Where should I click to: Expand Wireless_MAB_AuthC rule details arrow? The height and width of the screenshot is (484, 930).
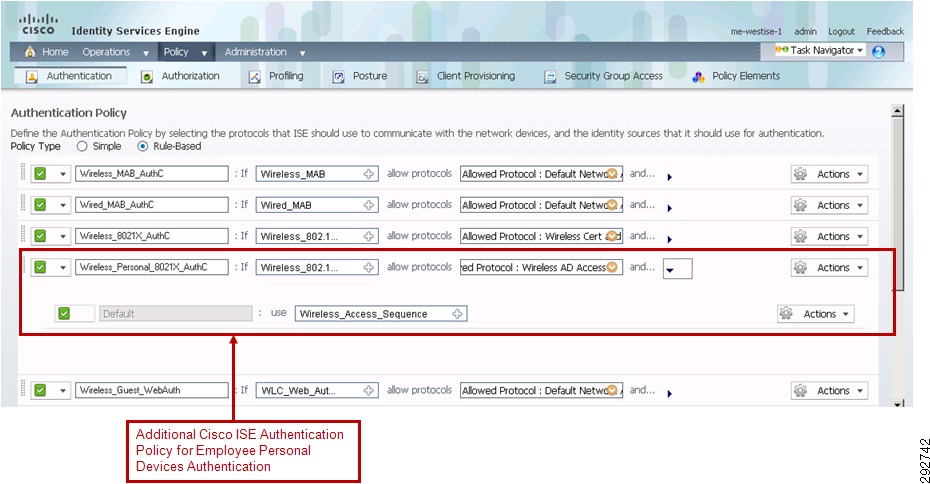[670, 177]
